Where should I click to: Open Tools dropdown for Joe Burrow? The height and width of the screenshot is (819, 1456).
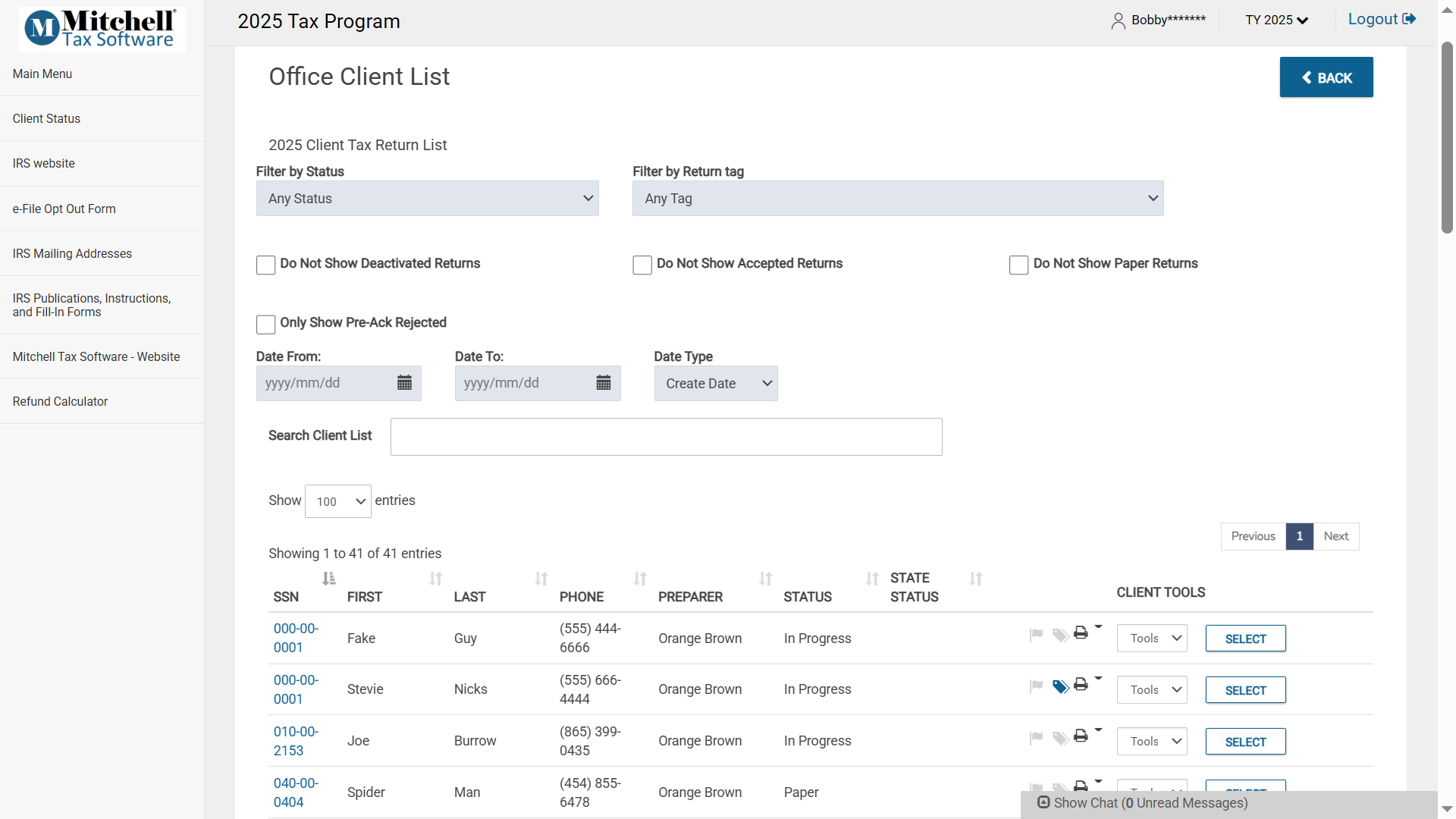tap(1152, 742)
